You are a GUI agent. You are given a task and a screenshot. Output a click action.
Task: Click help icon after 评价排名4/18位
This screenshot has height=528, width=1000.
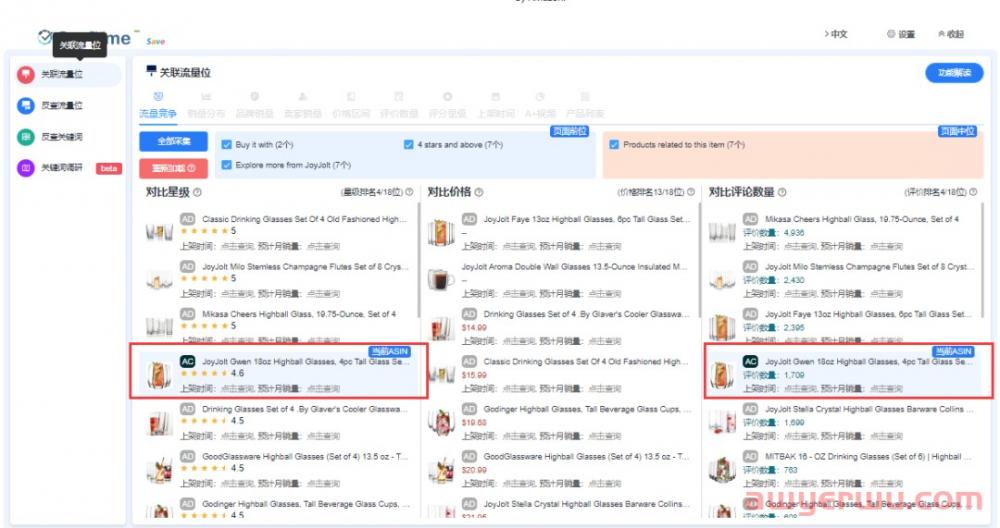(973, 192)
